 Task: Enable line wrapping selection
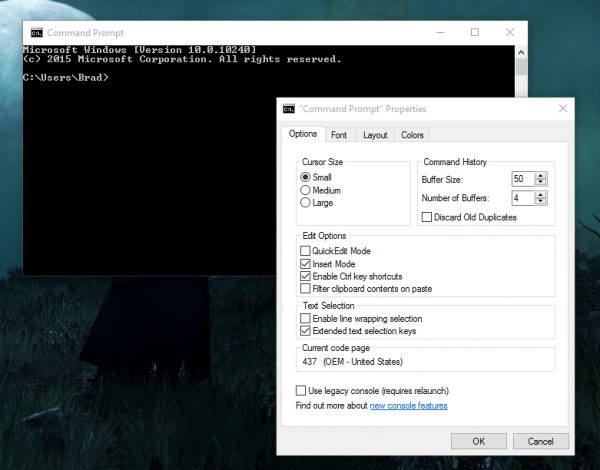305,318
